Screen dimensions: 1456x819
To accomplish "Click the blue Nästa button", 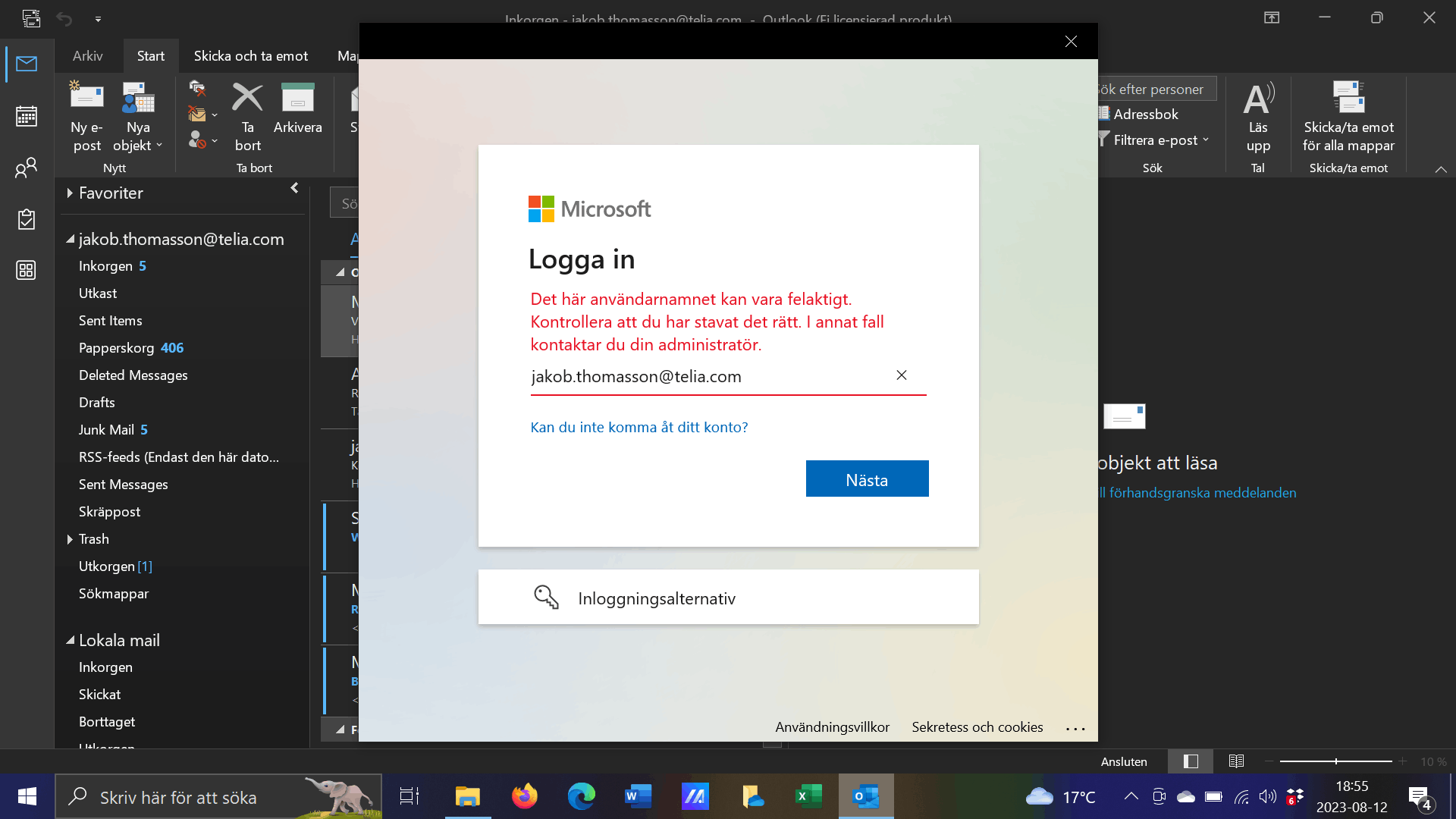I will tap(867, 479).
